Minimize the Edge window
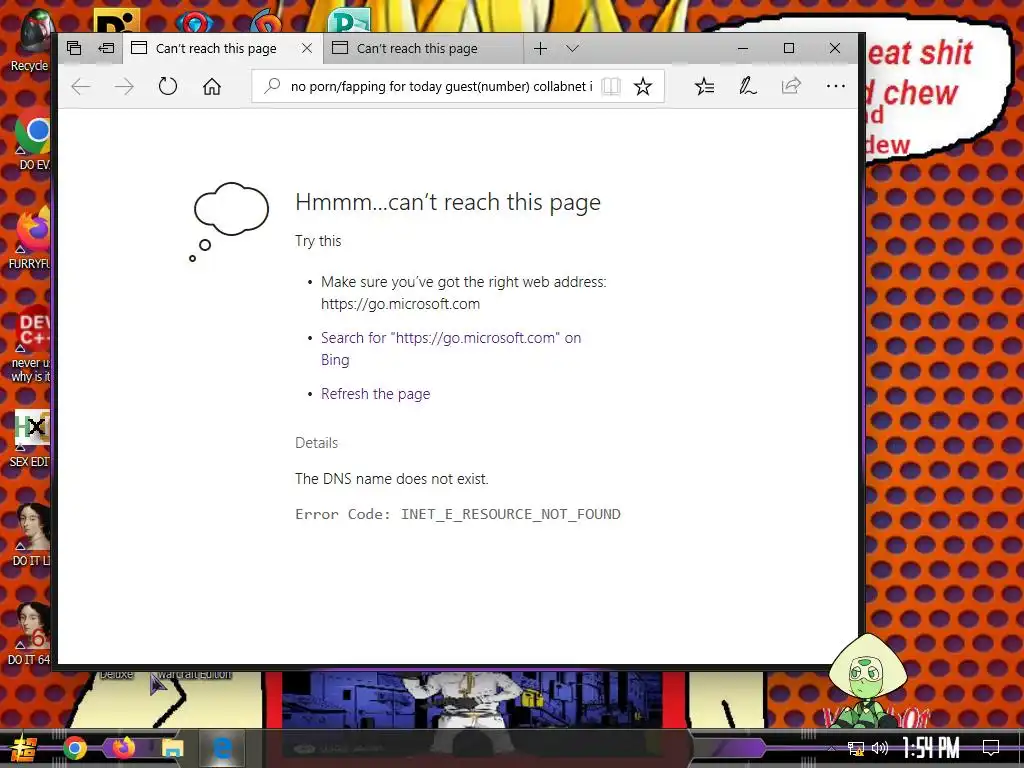1024x768 pixels. (743, 48)
